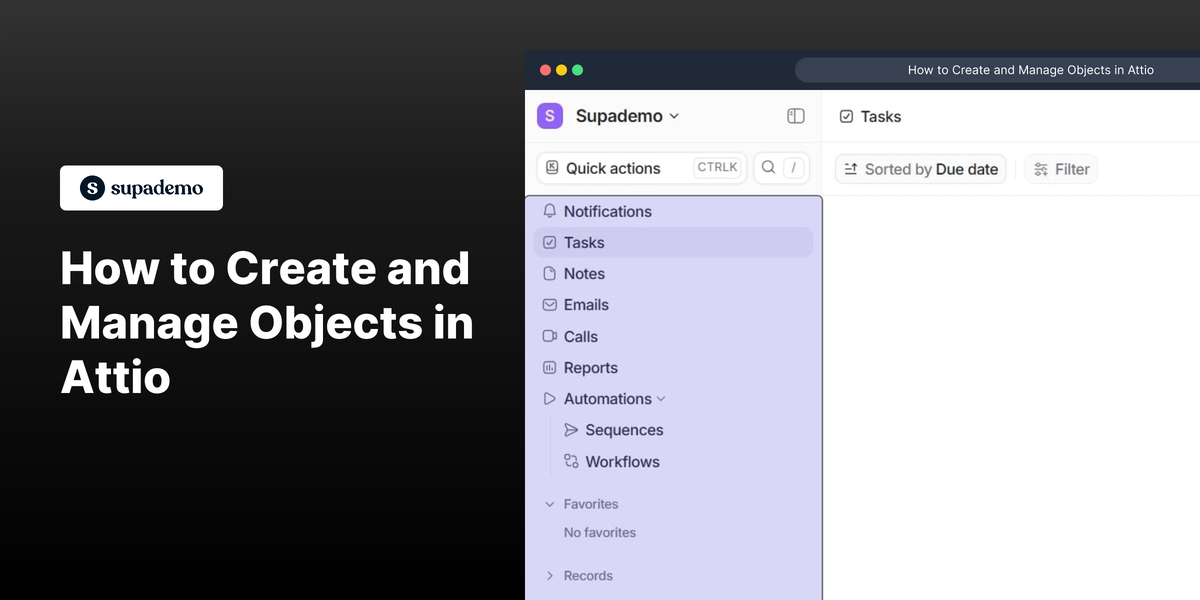1200x600 pixels.
Task: Open Notes in the sidebar
Action: [674, 273]
